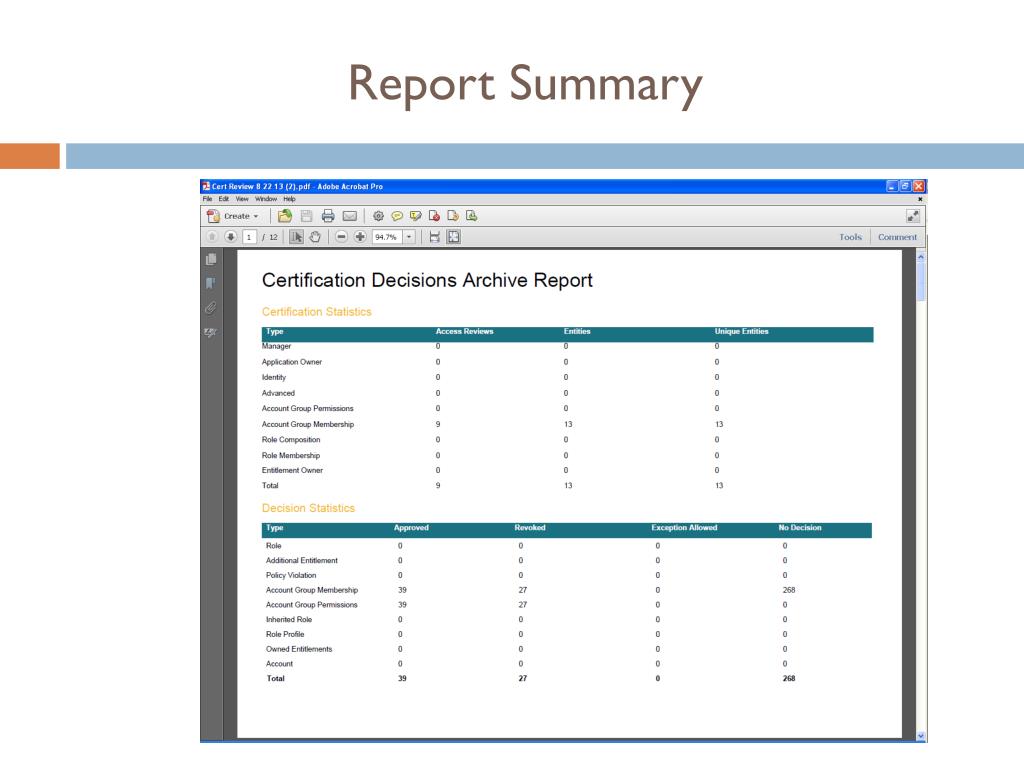Screen dimensions: 1024x768
Task: Go to the next page with the down arrow
Action: pyautogui.click(x=231, y=237)
